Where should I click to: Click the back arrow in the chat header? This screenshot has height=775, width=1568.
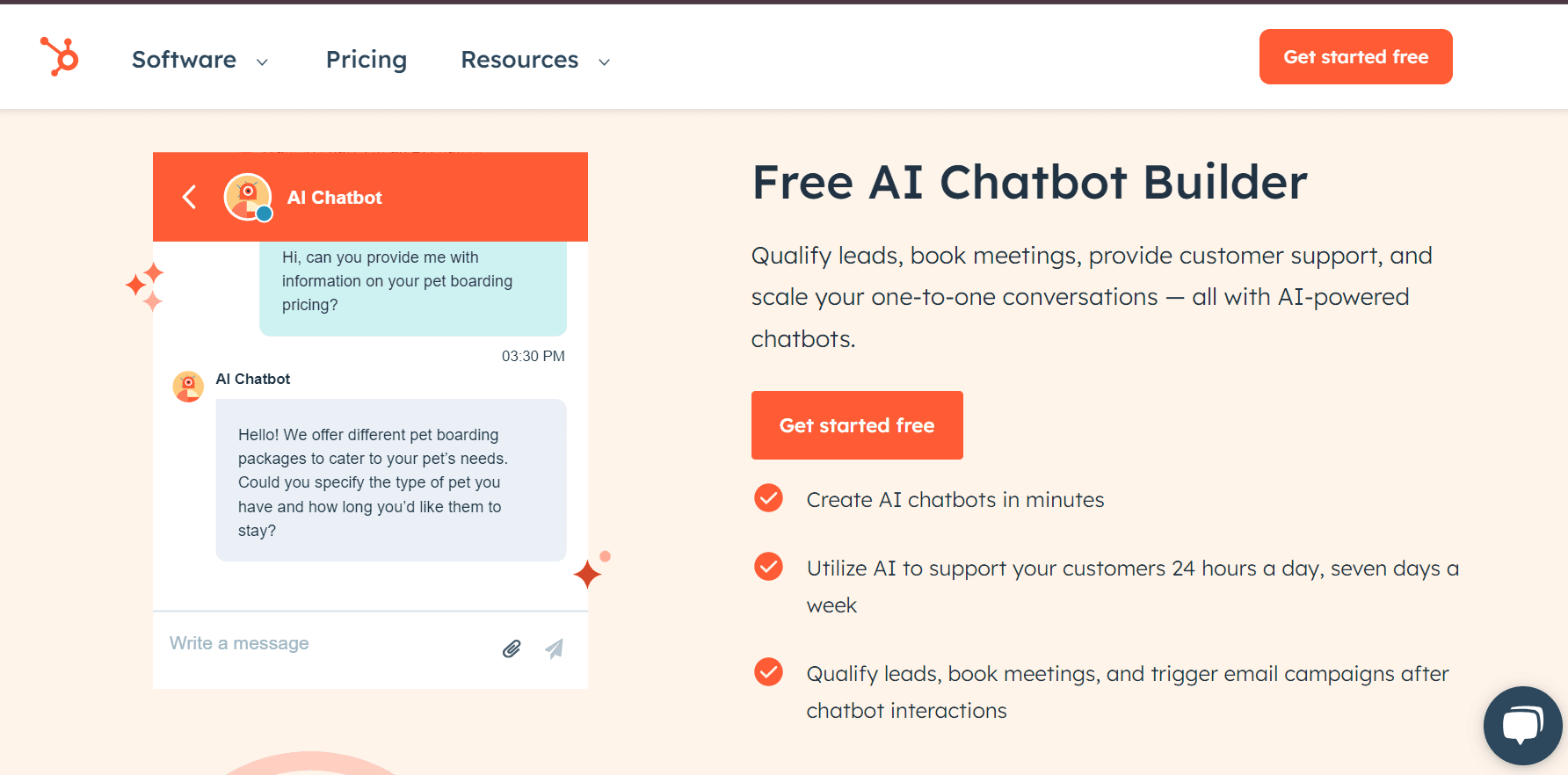pyautogui.click(x=188, y=197)
